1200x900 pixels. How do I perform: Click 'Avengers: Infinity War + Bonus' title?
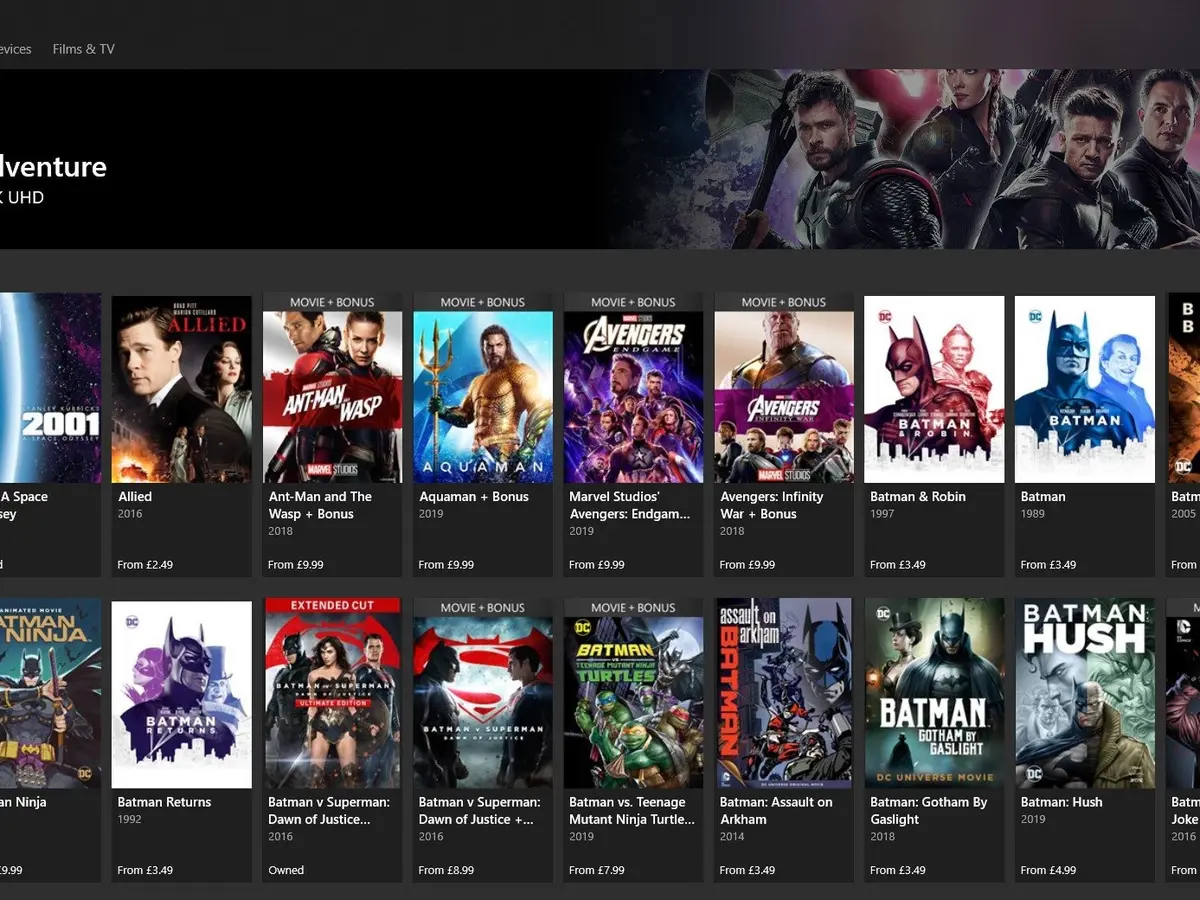[772, 505]
